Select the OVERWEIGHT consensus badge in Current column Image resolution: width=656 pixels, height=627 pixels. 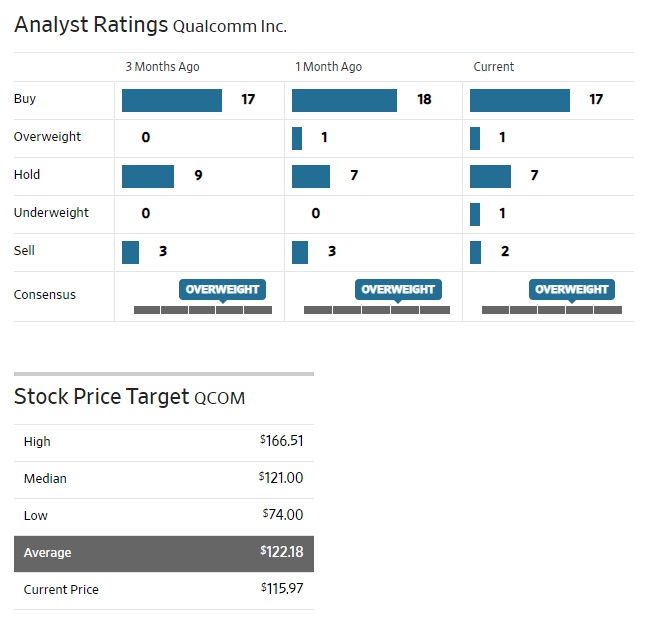coord(572,289)
